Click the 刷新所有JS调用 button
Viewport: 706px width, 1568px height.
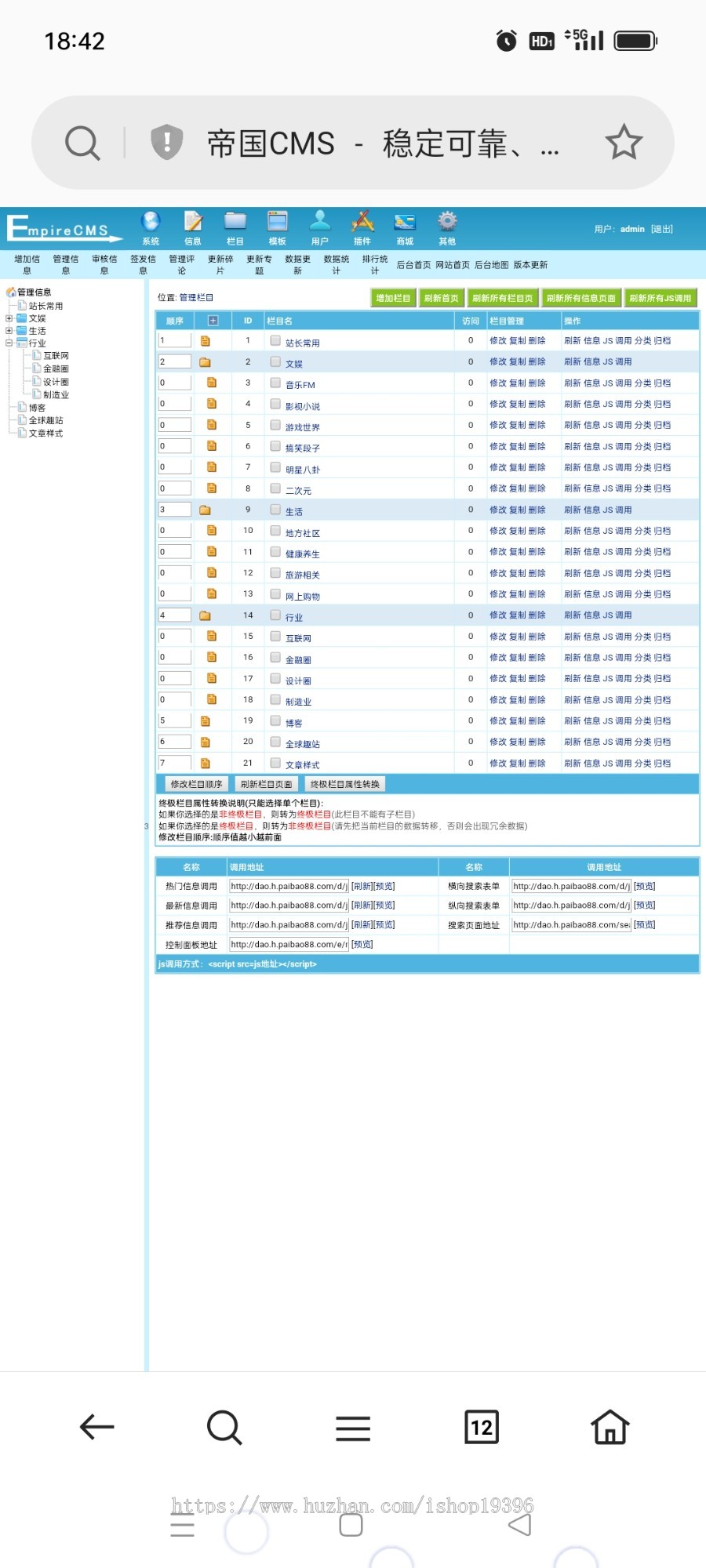(x=661, y=298)
